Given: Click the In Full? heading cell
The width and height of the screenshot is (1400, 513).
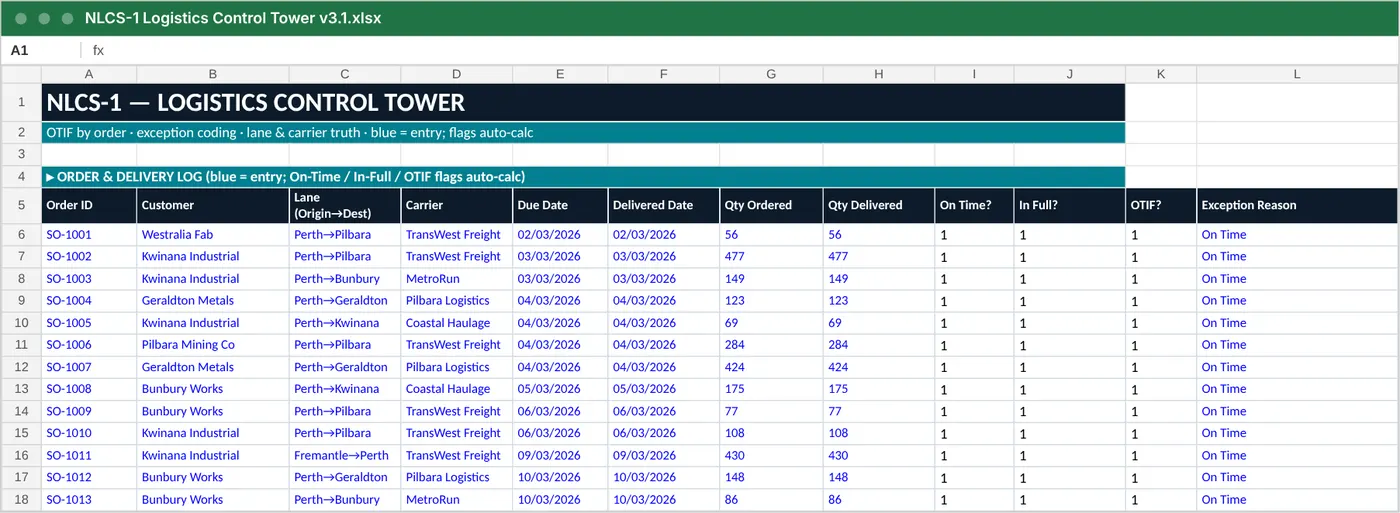Looking at the screenshot, I should [x=1069, y=205].
